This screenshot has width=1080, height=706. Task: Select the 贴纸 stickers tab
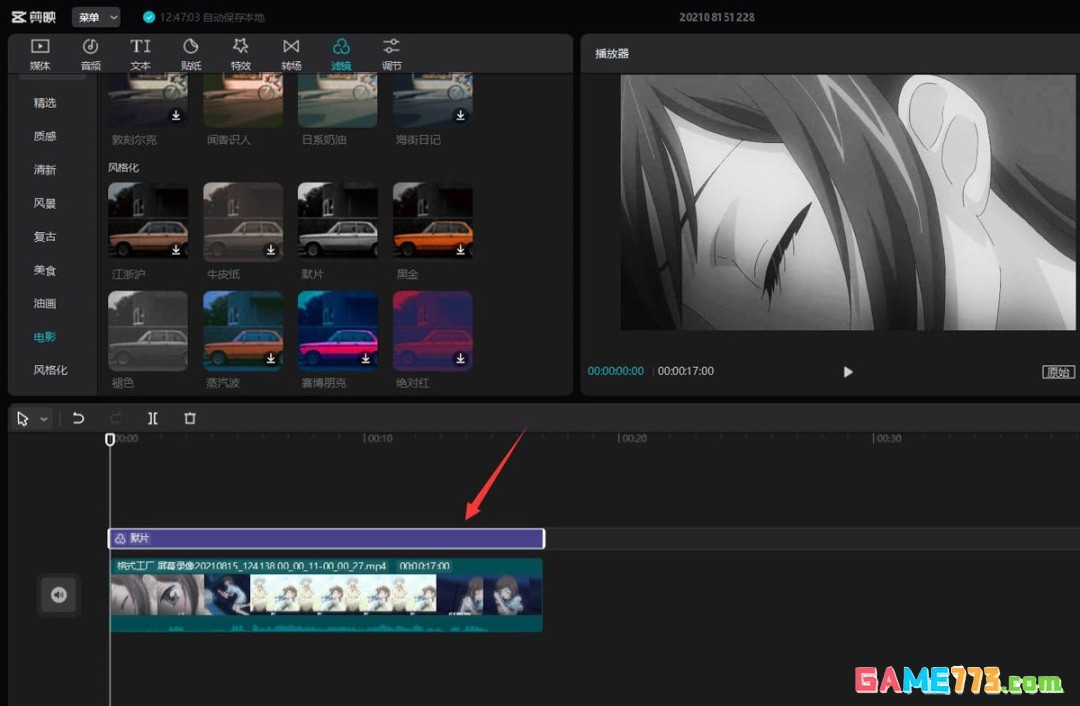coord(191,54)
